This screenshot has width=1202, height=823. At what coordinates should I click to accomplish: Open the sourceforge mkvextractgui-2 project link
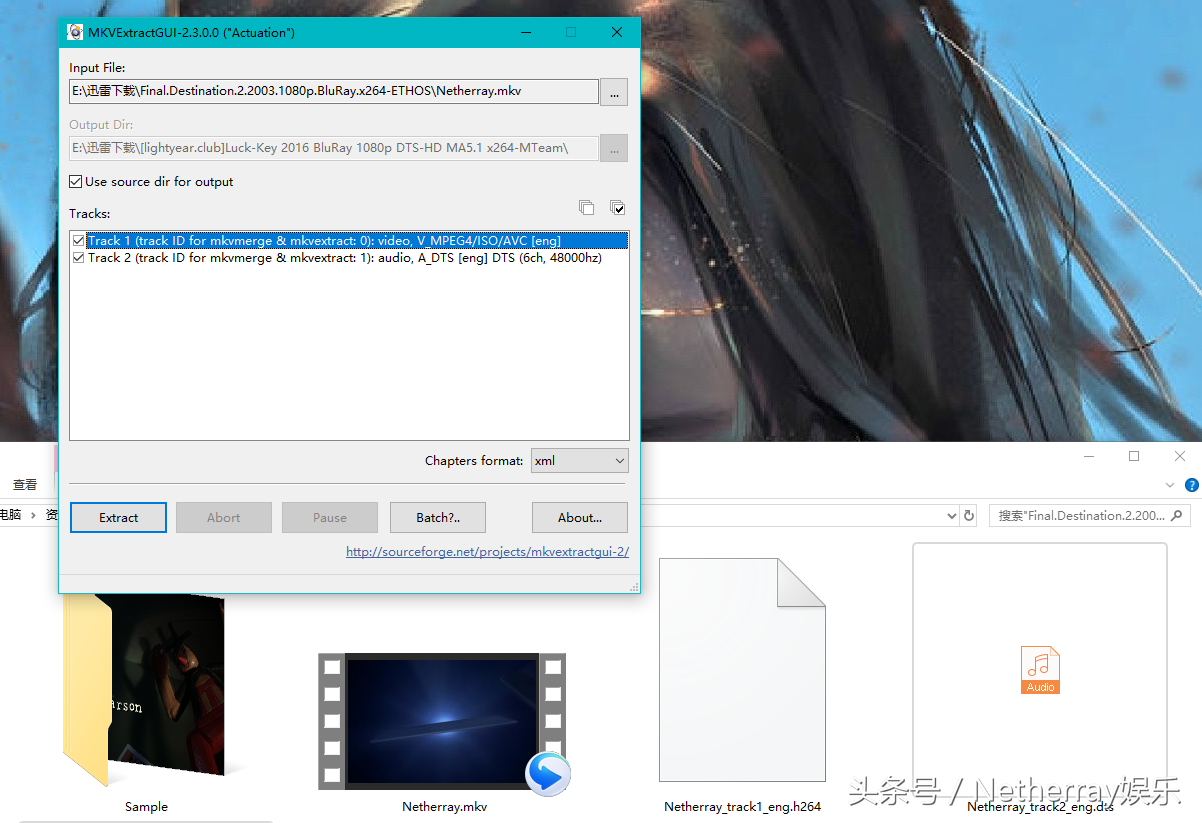click(x=488, y=552)
